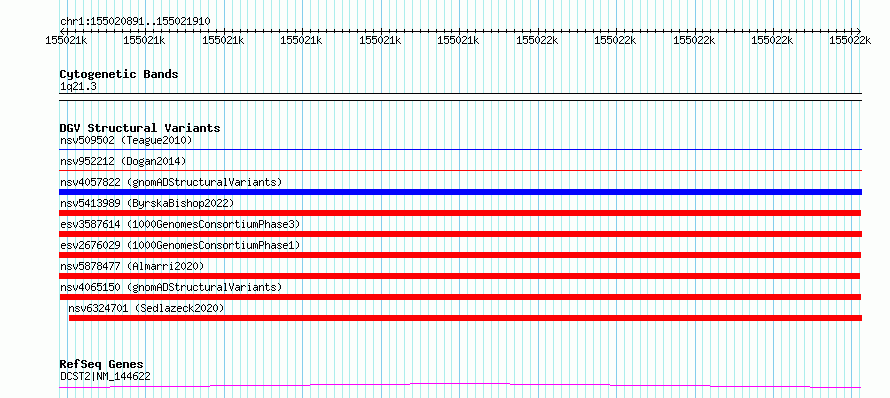890x398 pixels.
Task: Click the thin blue nsv509502 variant line
Action: pos(460,150)
